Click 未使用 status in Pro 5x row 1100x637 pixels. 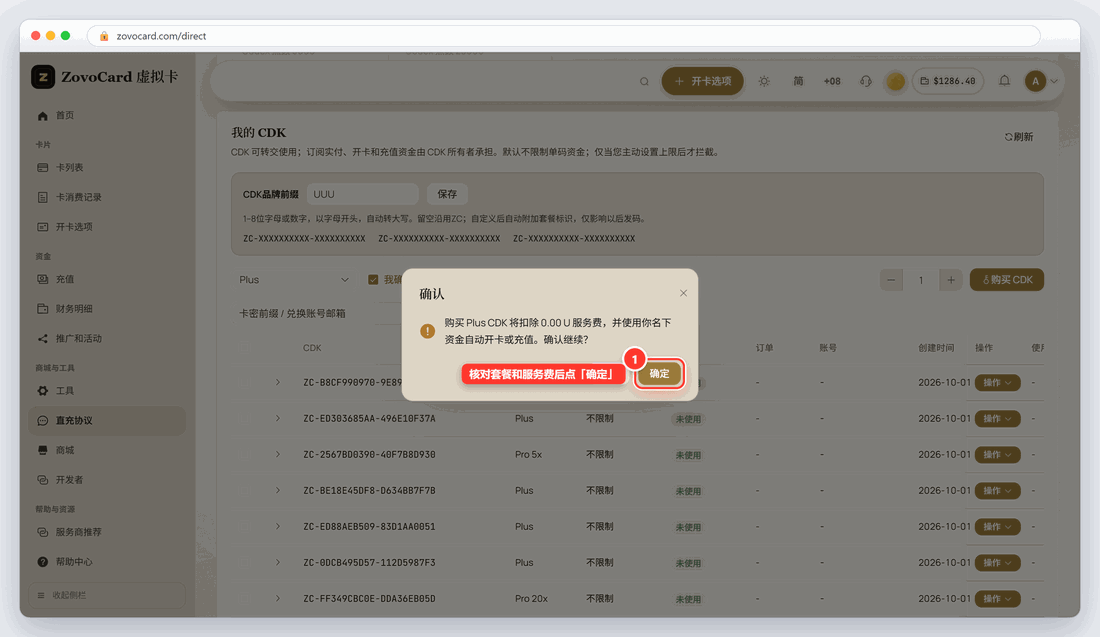pyautogui.click(x=688, y=455)
